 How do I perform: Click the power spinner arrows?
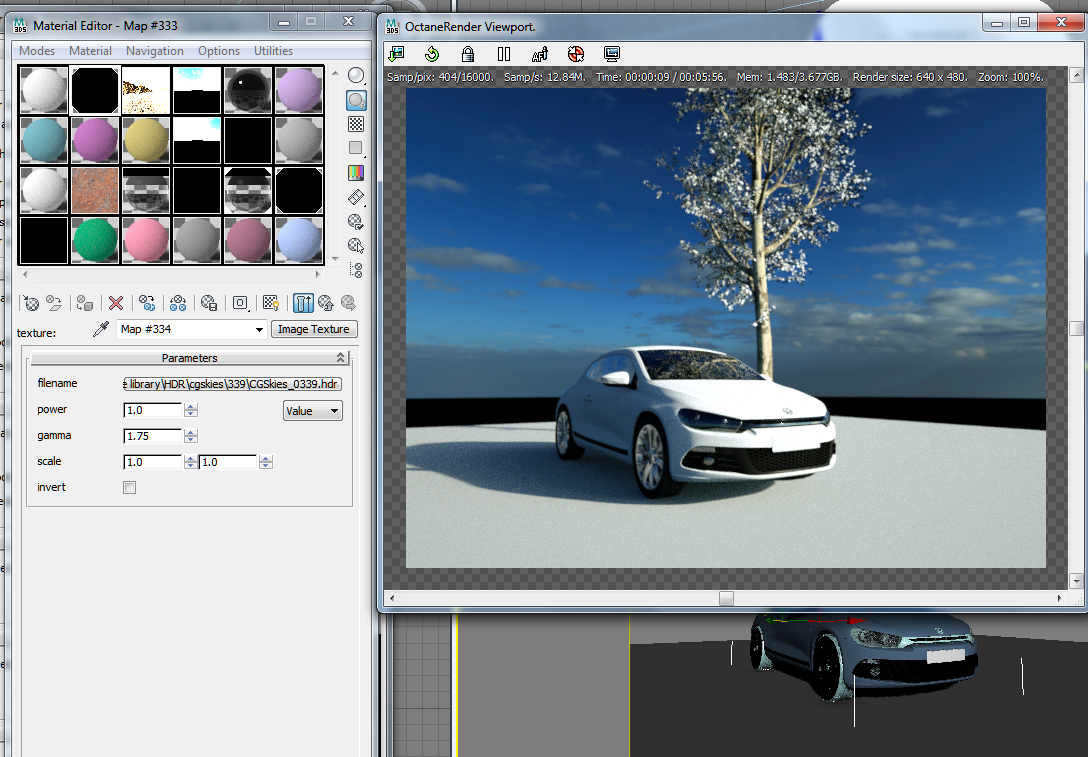click(191, 410)
